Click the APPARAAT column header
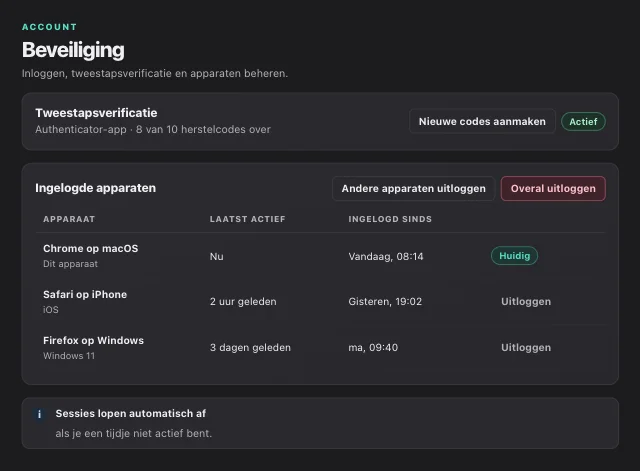The height and width of the screenshot is (471, 640). [69, 219]
